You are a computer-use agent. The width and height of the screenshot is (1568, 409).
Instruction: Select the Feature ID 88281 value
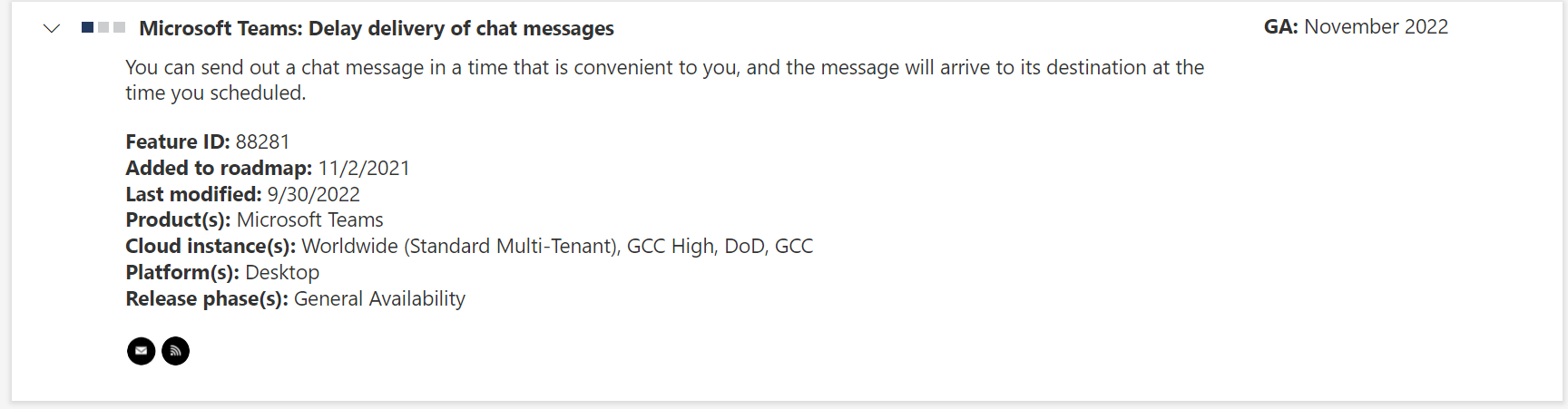coord(262,141)
